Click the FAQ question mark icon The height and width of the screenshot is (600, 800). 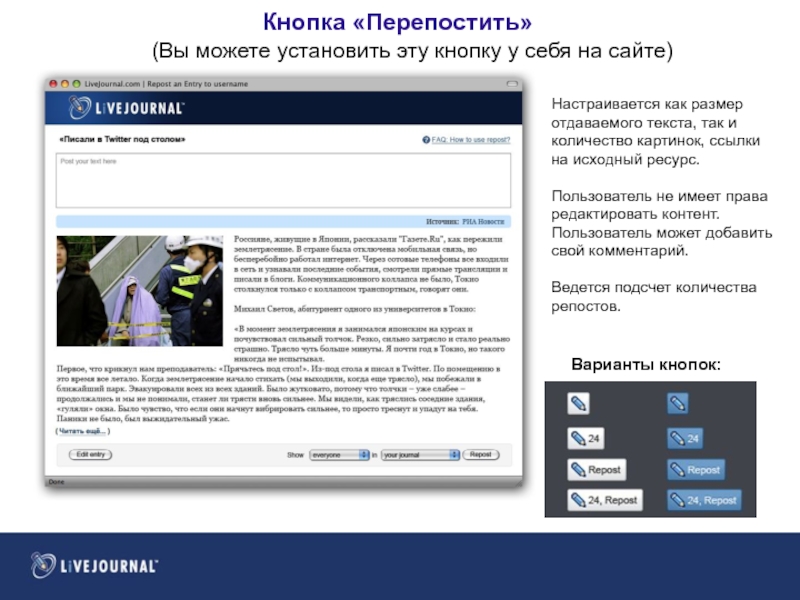(x=426, y=140)
